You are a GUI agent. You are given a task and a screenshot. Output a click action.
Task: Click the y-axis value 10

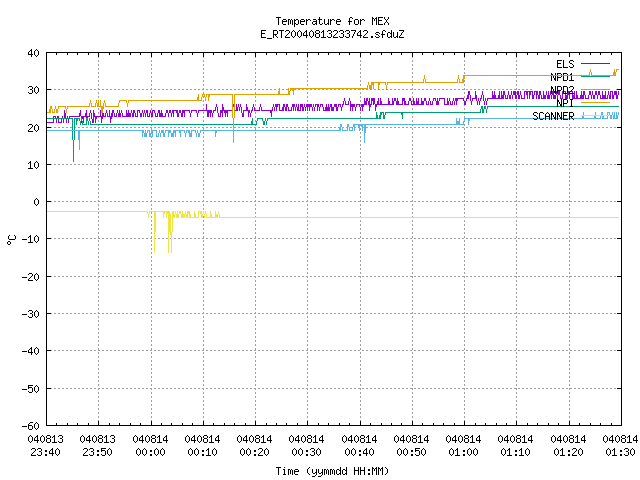coord(33,164)
